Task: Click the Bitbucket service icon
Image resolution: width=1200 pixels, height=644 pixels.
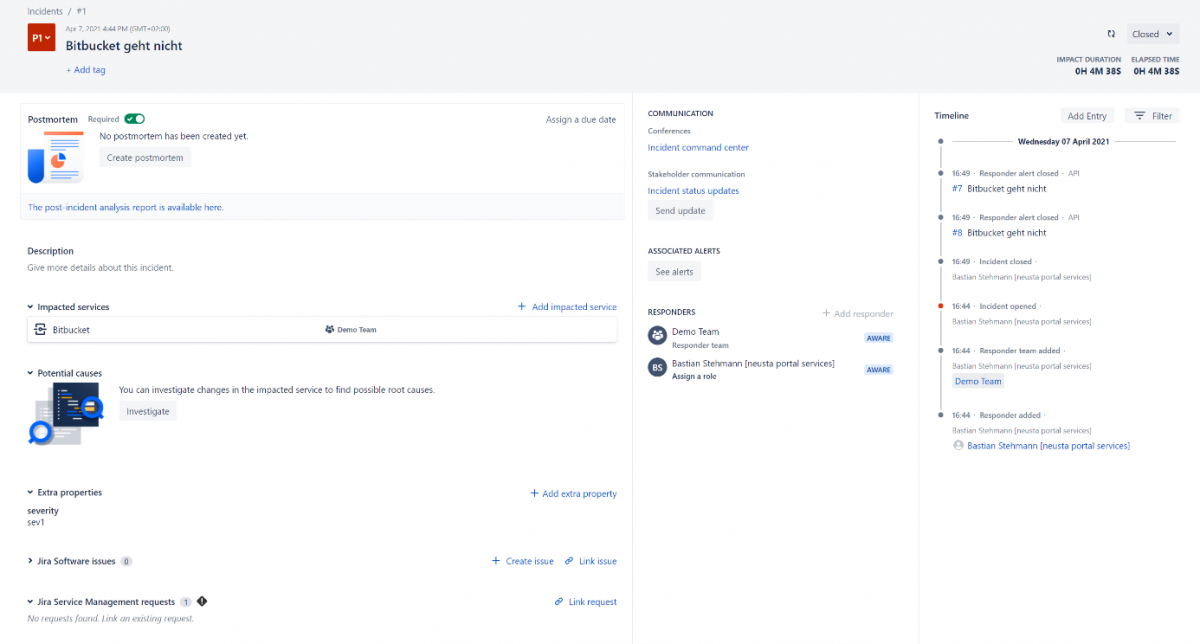Action: (41, 329)
